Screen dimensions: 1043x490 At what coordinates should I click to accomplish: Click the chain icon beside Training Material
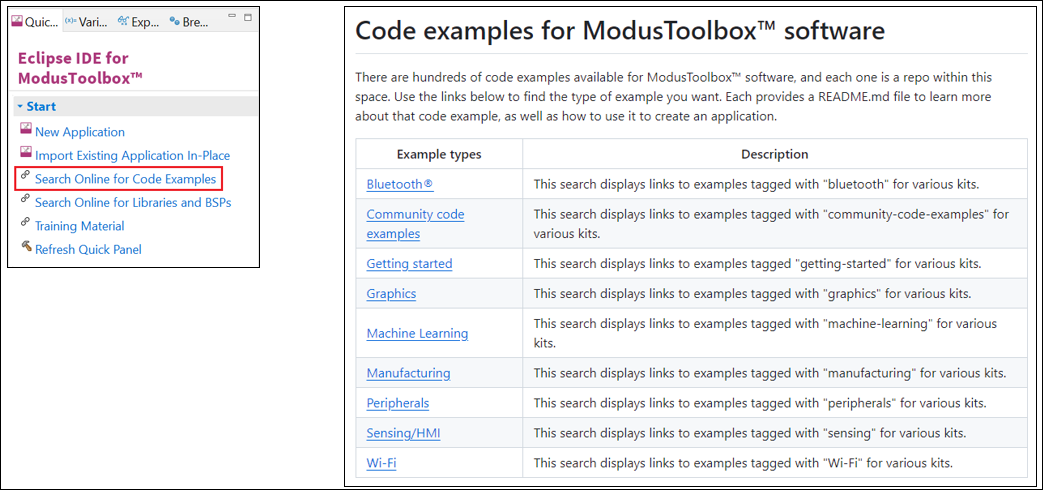26,222
